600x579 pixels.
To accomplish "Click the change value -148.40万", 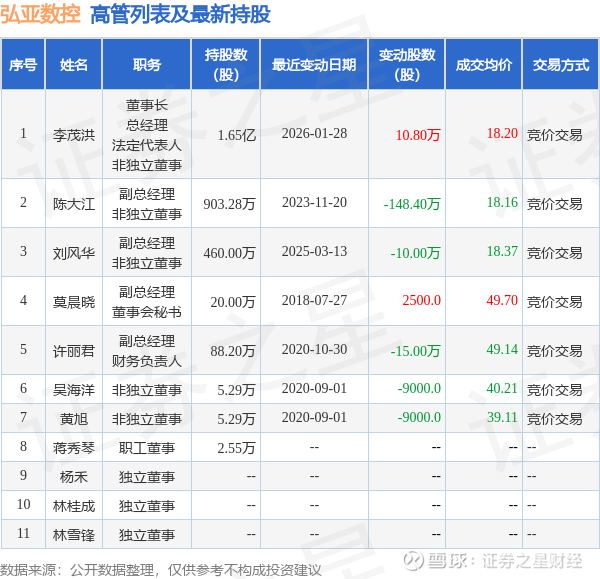I will click(412, 204).
